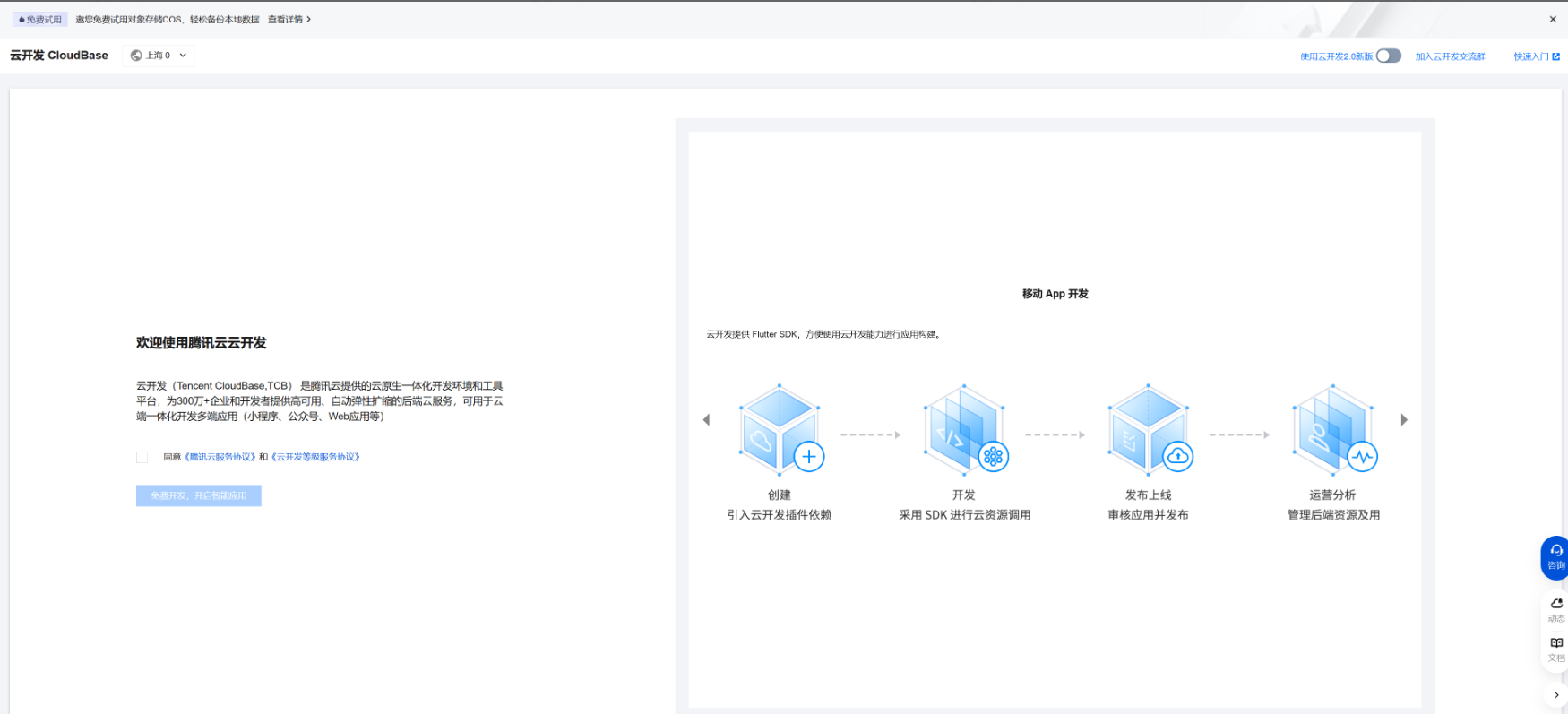1568x714 pixels.
Task: Open the 文档 book icon
Action: point(1556,648)
